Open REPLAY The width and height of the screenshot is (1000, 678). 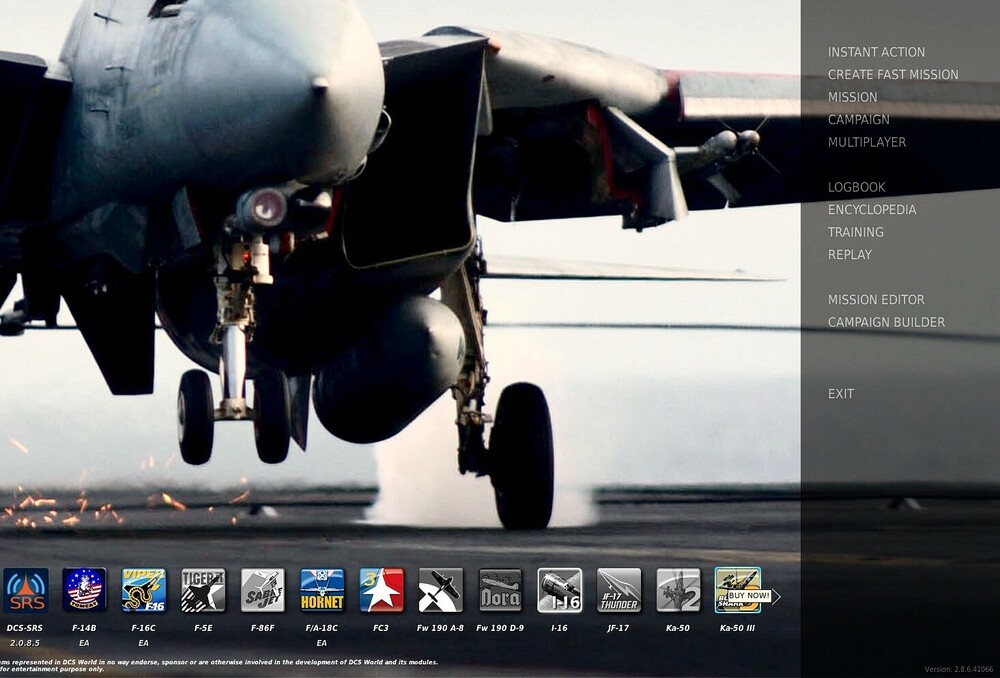pos(849,254)
